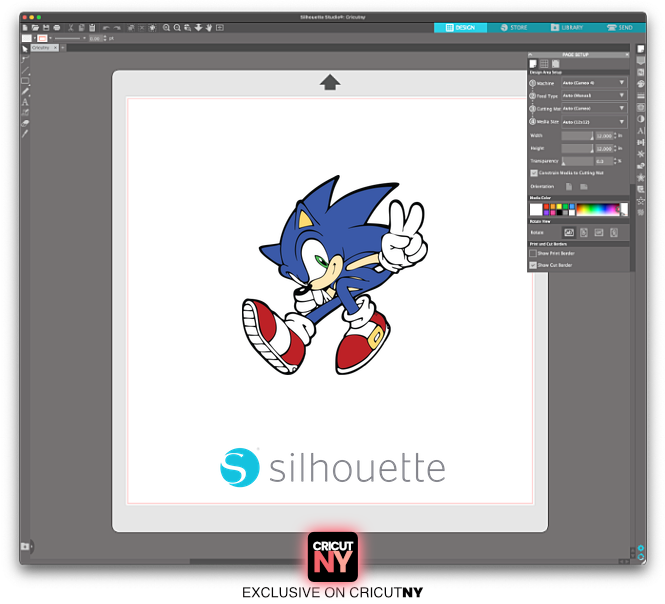The image size is (665, 604).
Task: Open the Media Size dropdown
Action: click(x=594, y=122)
